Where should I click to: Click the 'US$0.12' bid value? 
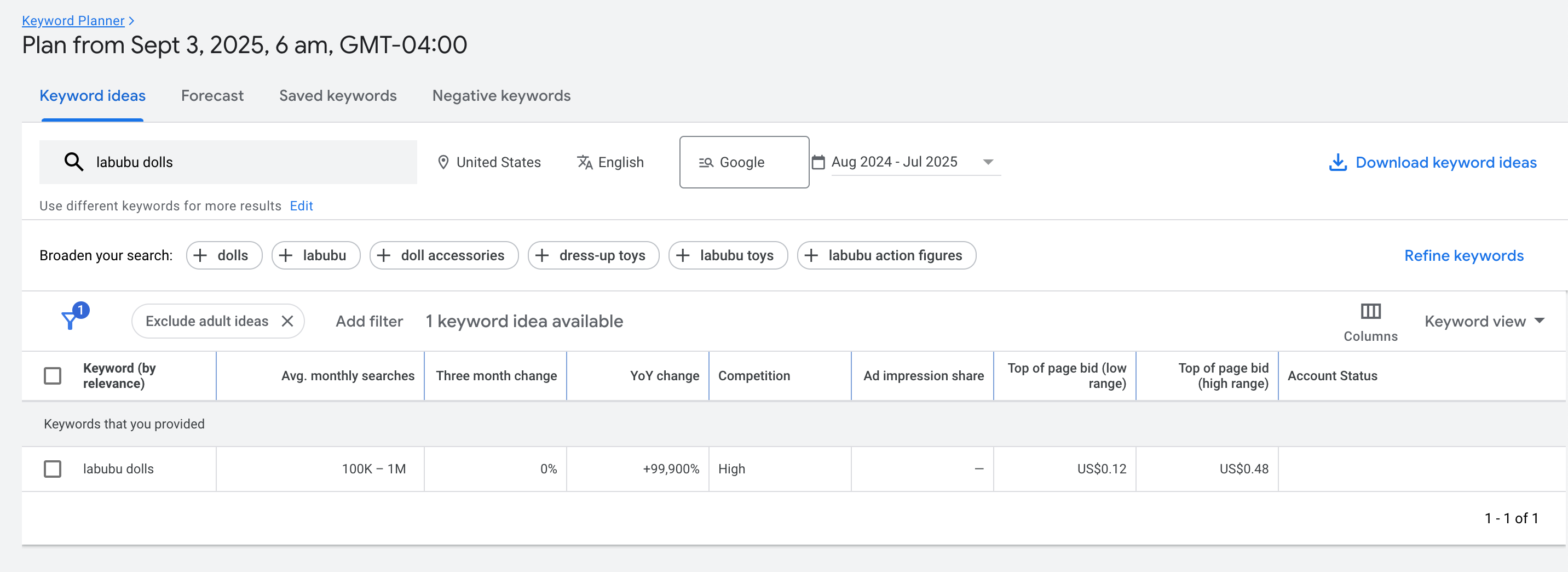pos(1102,469)
